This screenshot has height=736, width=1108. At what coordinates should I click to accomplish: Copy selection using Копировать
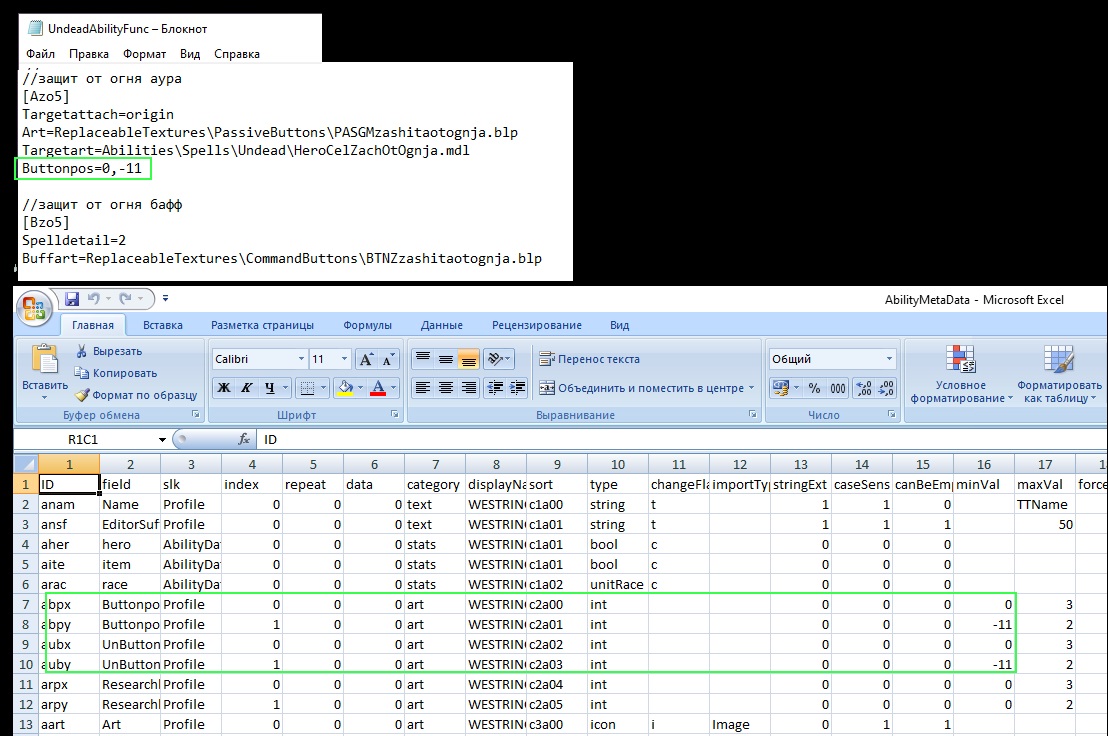(116, 373)
